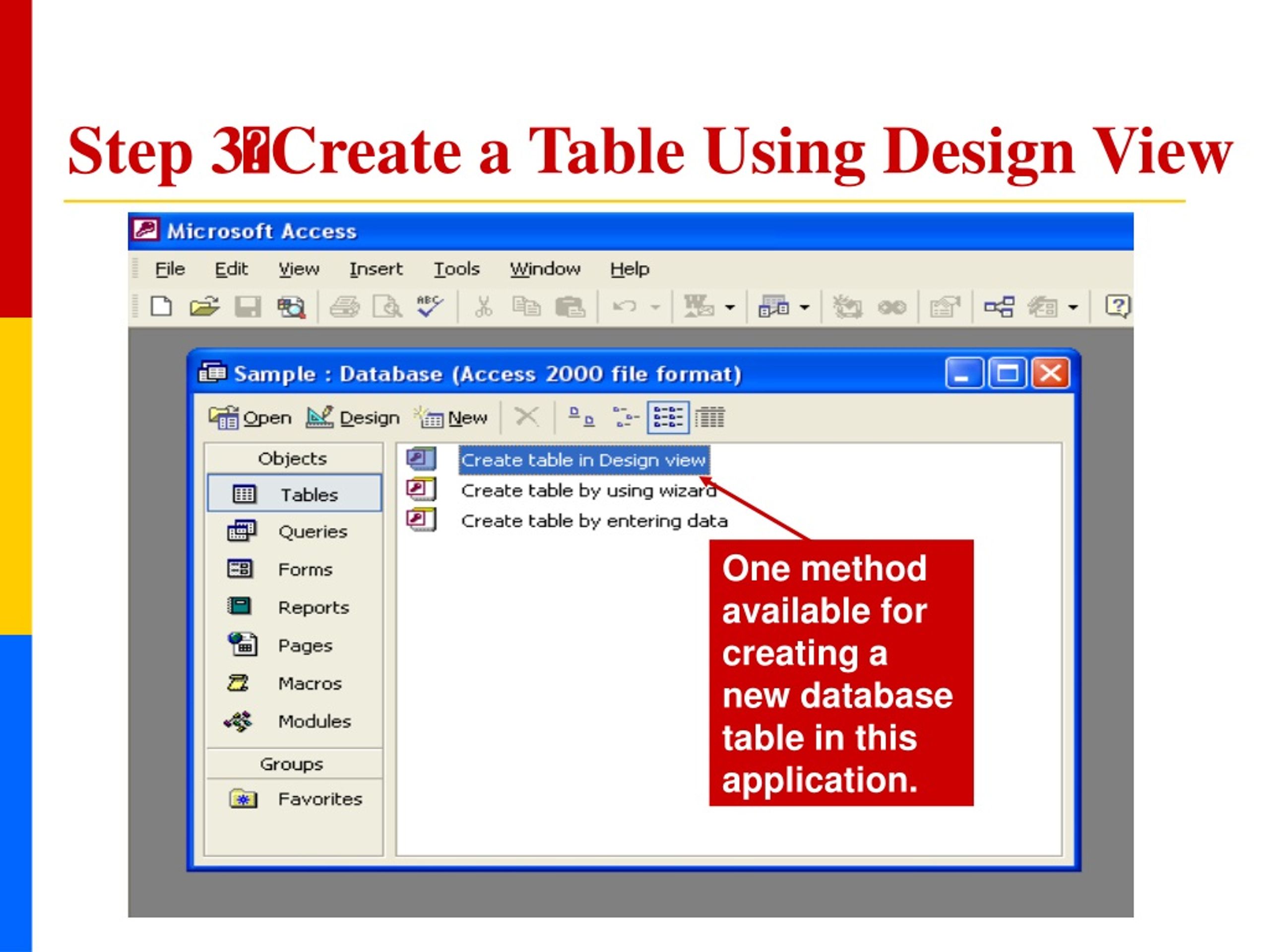Image resolution: width=1270 pixels, height=952 pixels.
Task: Click the Open folder toolbar icon
Action: [204, 306]
